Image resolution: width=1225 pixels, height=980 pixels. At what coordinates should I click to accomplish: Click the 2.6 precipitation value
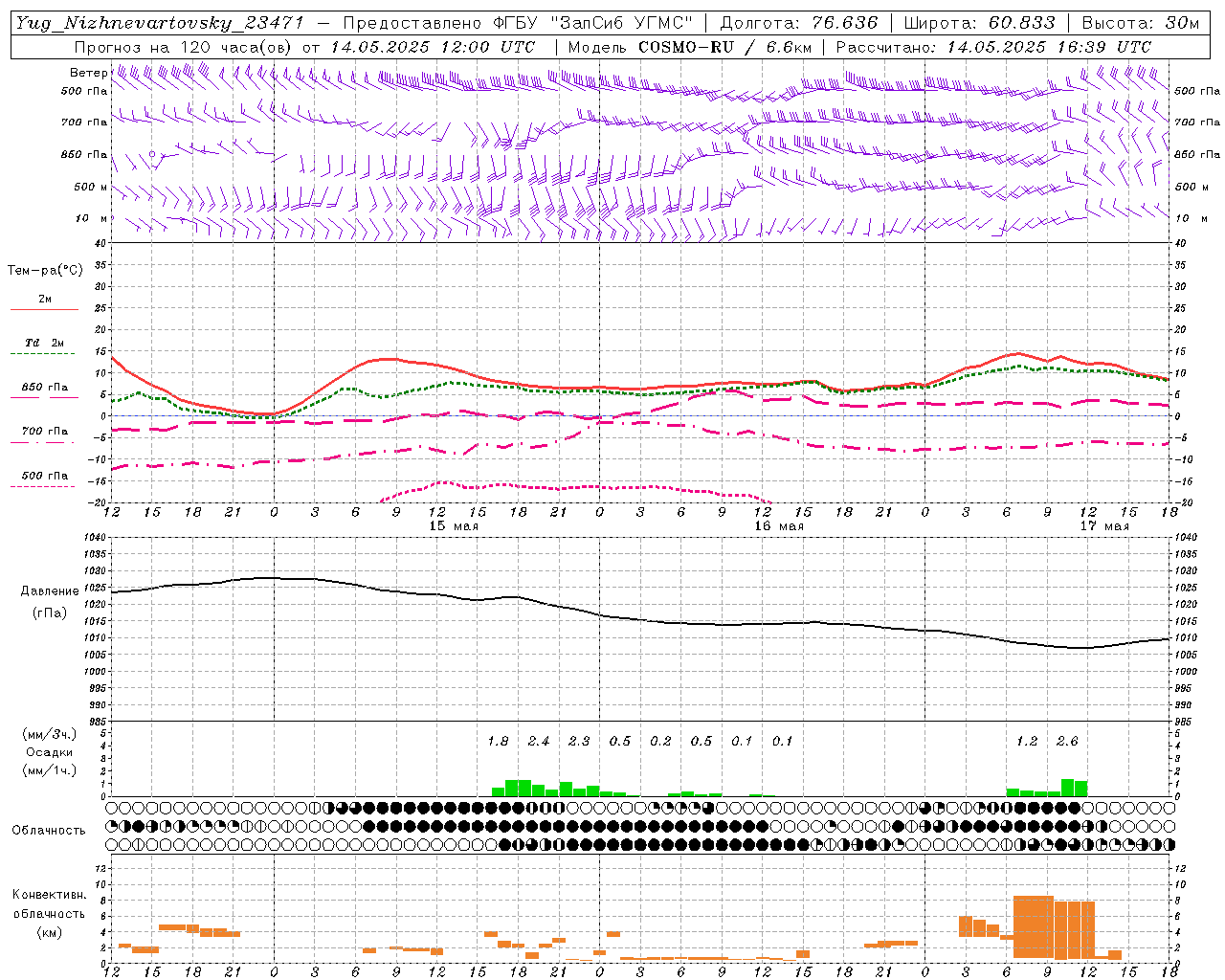coord(1067,742)
